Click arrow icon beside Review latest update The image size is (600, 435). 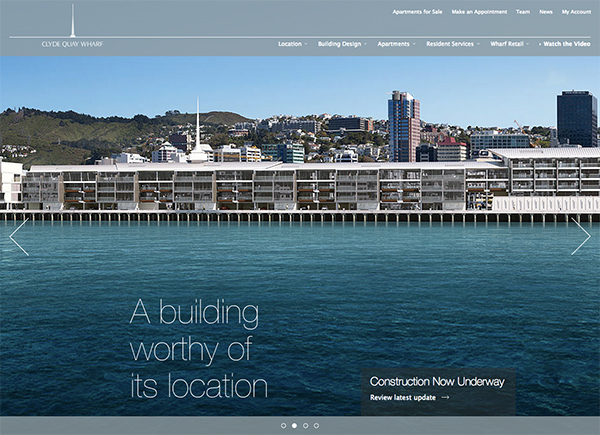(445, 397)
